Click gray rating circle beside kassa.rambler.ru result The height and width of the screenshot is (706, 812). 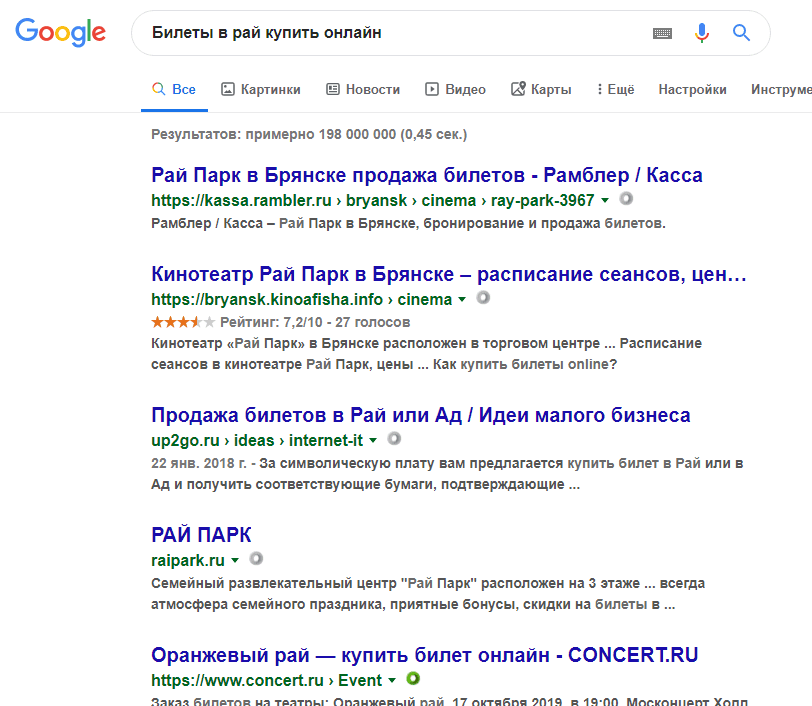[627, 199]
